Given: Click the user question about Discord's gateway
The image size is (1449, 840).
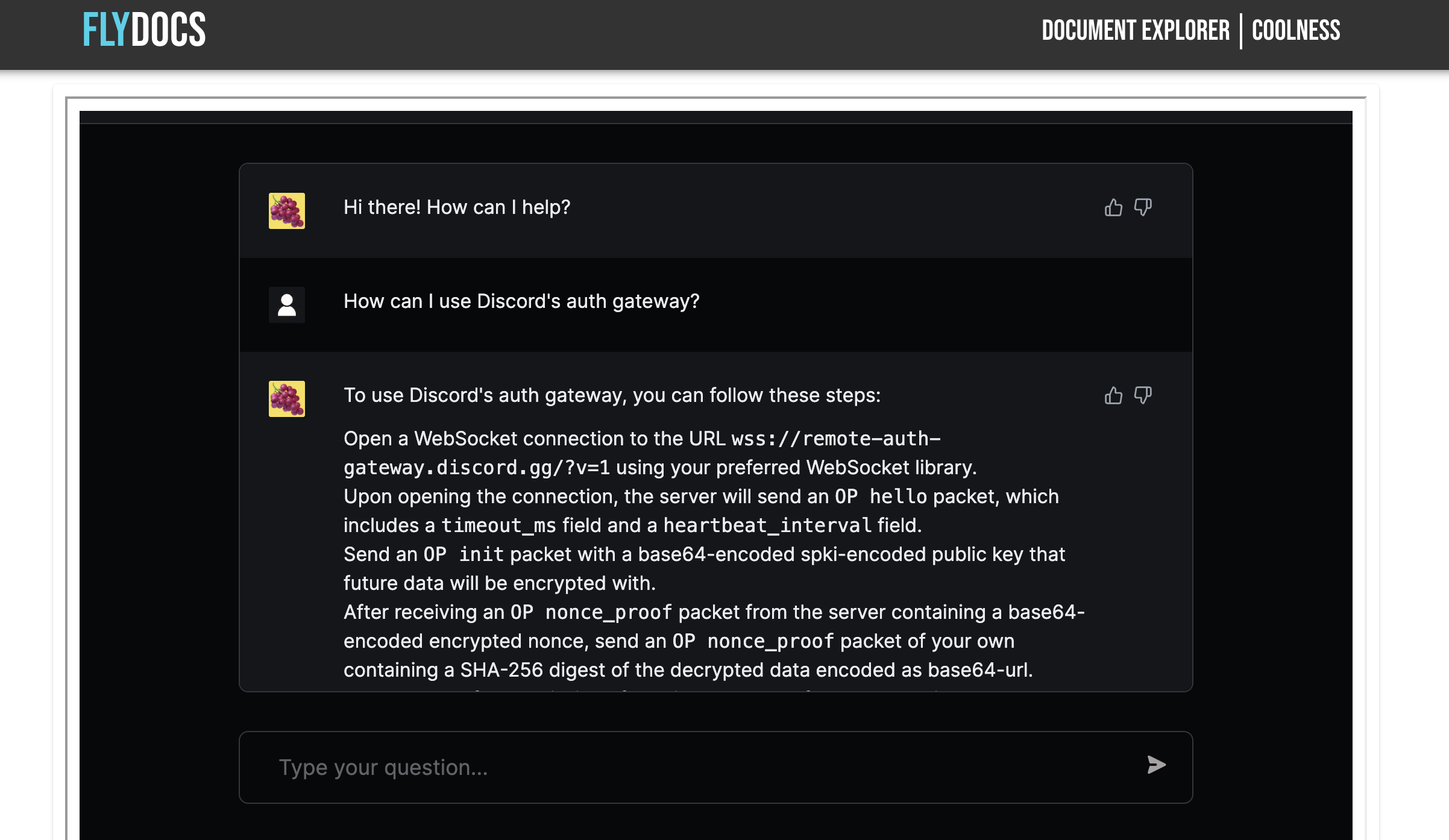Looking at the screenshot, I should click(x=521, y=301).
